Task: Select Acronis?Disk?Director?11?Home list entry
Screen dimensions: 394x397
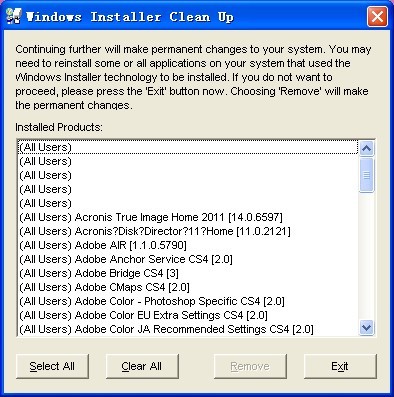Action: [188, 231]
